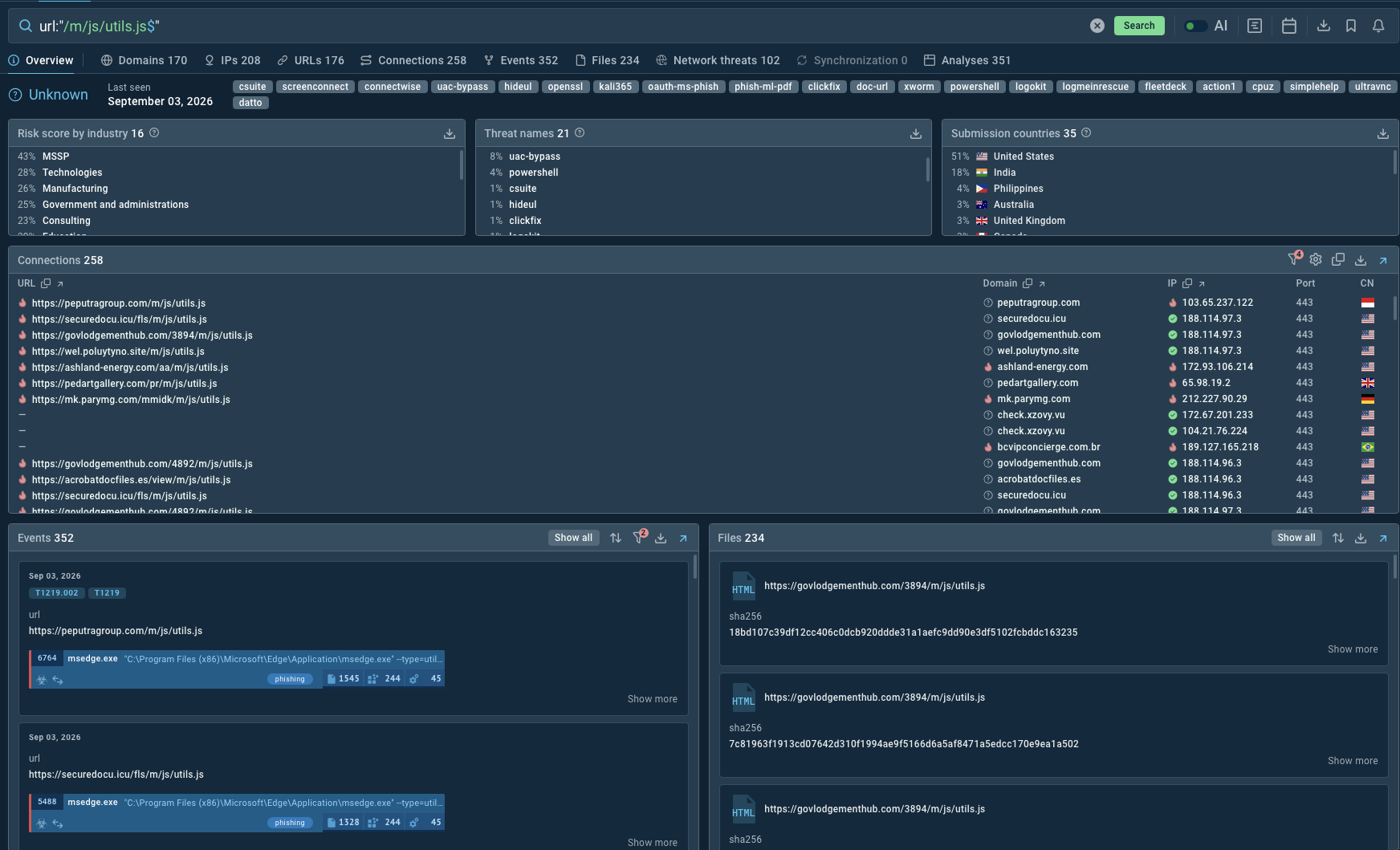Expand the Events panel arrow
1400x850 pixels.
tap(683, 538)
